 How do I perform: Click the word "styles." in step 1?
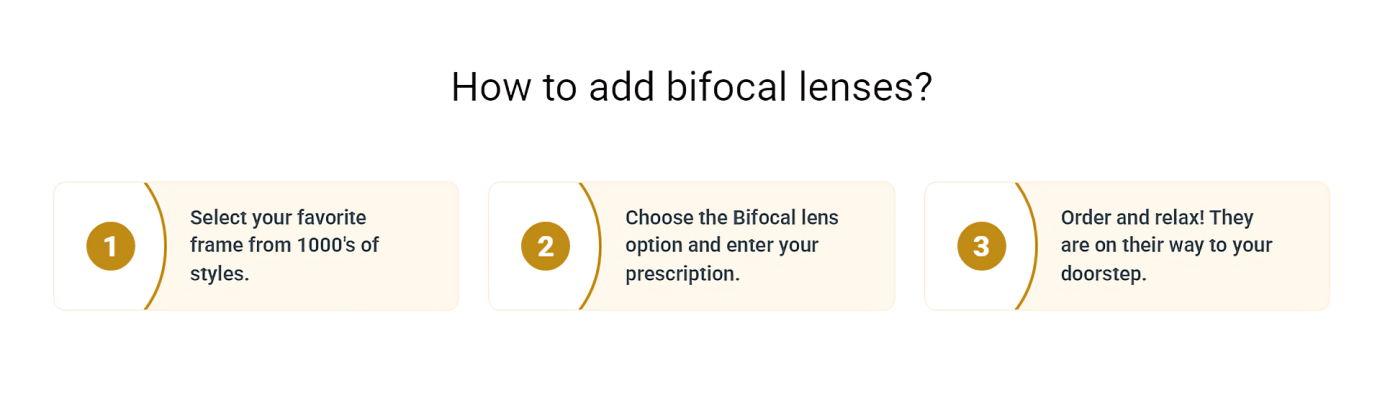[x=219, y=273]
